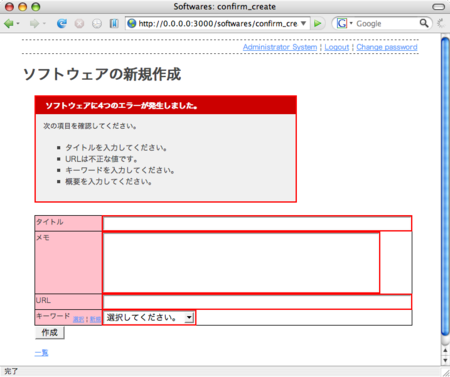Image resolution: width=450 pixels, height=377 pixels.
Task: Click the window resize grip in the corner
Action: [445, 372]
